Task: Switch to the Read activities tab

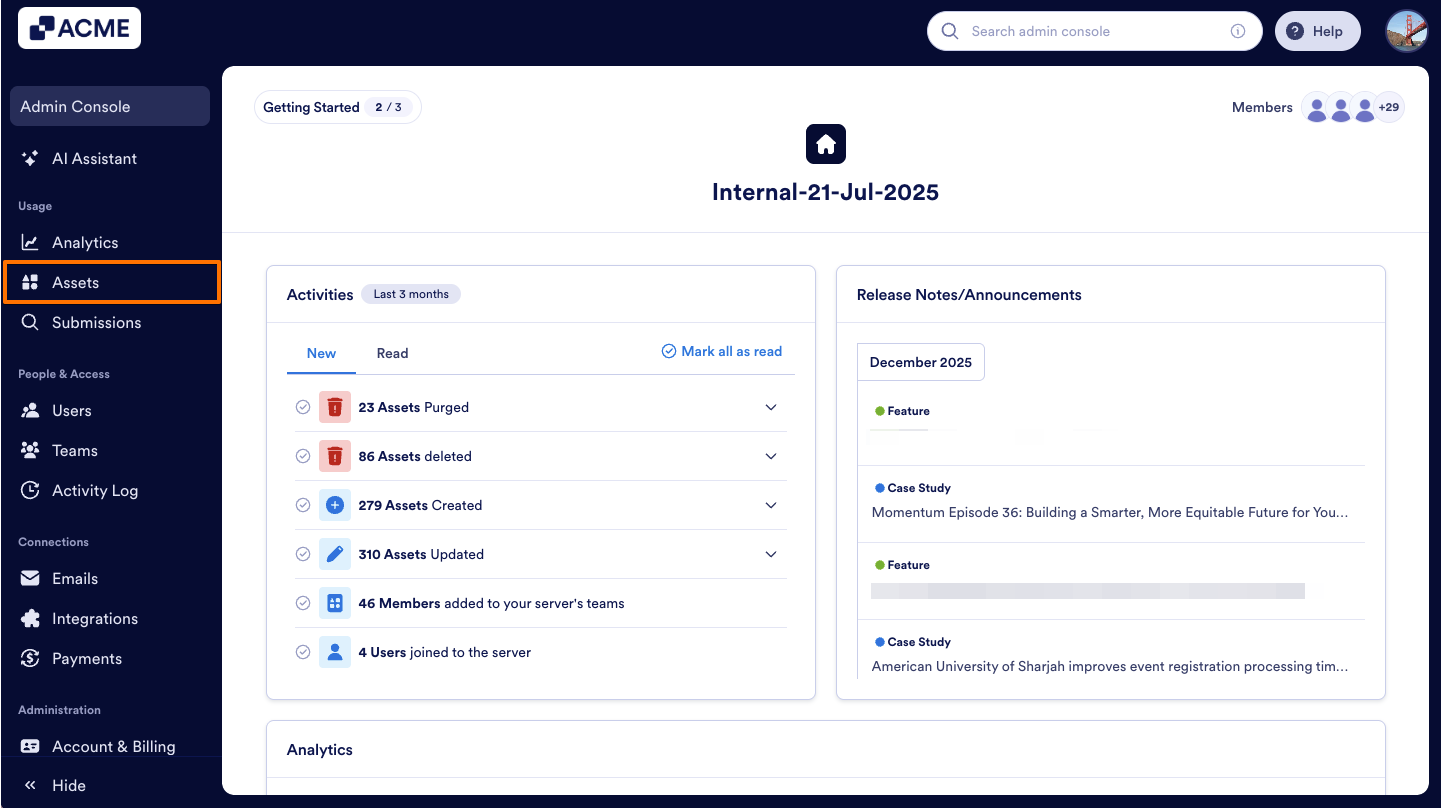Action: 392,353
